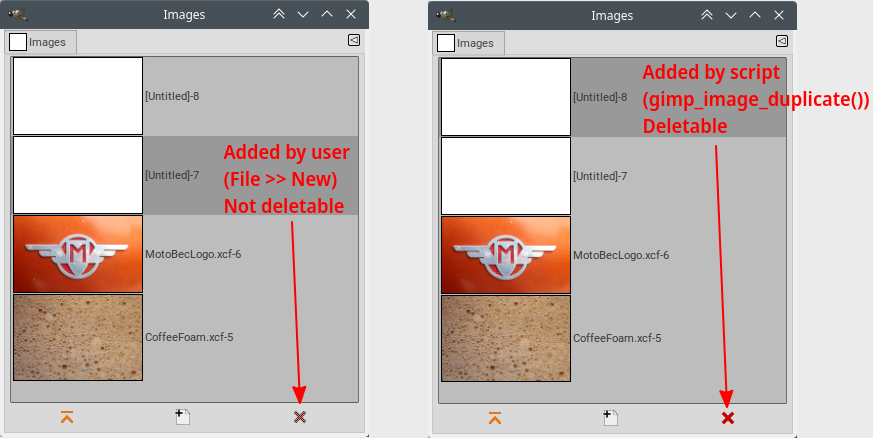The width and height of the screenshot is (873, 438).
Task: Click CoffeeFoam.xcf-5 label in left window
Action: click(x=189, y=337)
